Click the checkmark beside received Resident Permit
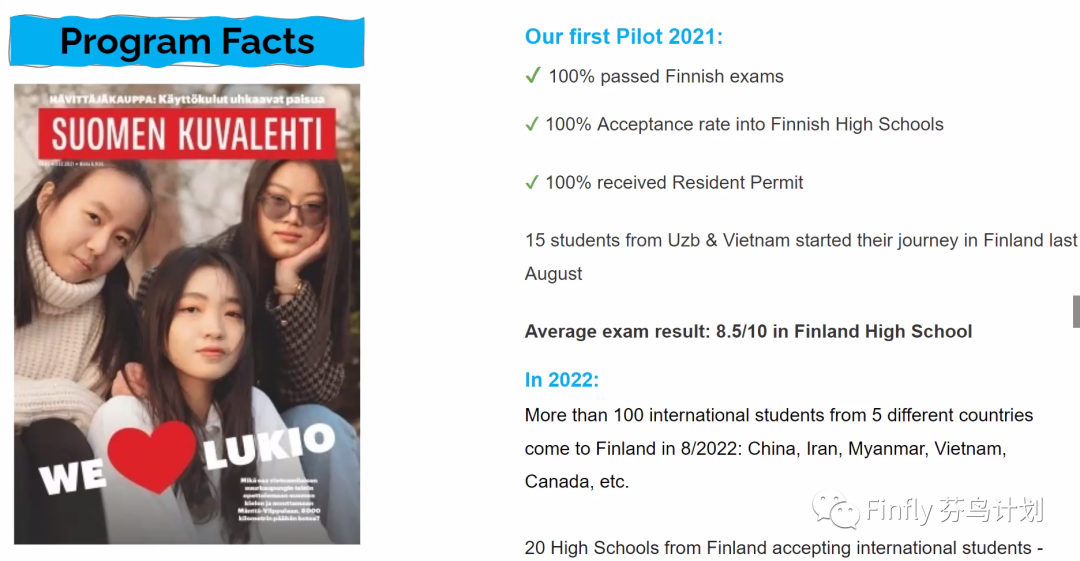This screenshot has height=561, width=1080. pos(532,182)
